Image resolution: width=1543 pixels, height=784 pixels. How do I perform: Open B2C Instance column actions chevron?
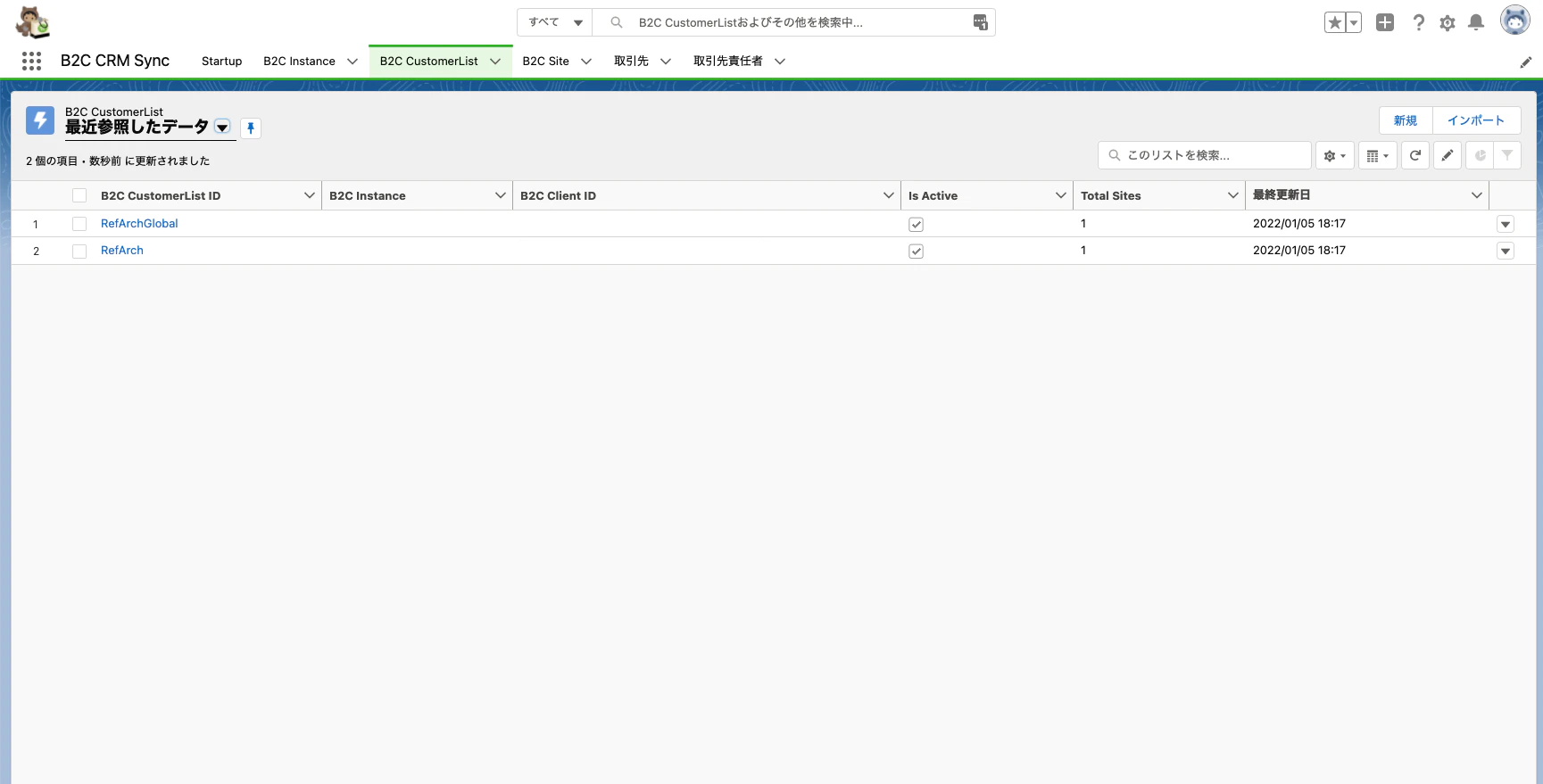click(501, 195)
